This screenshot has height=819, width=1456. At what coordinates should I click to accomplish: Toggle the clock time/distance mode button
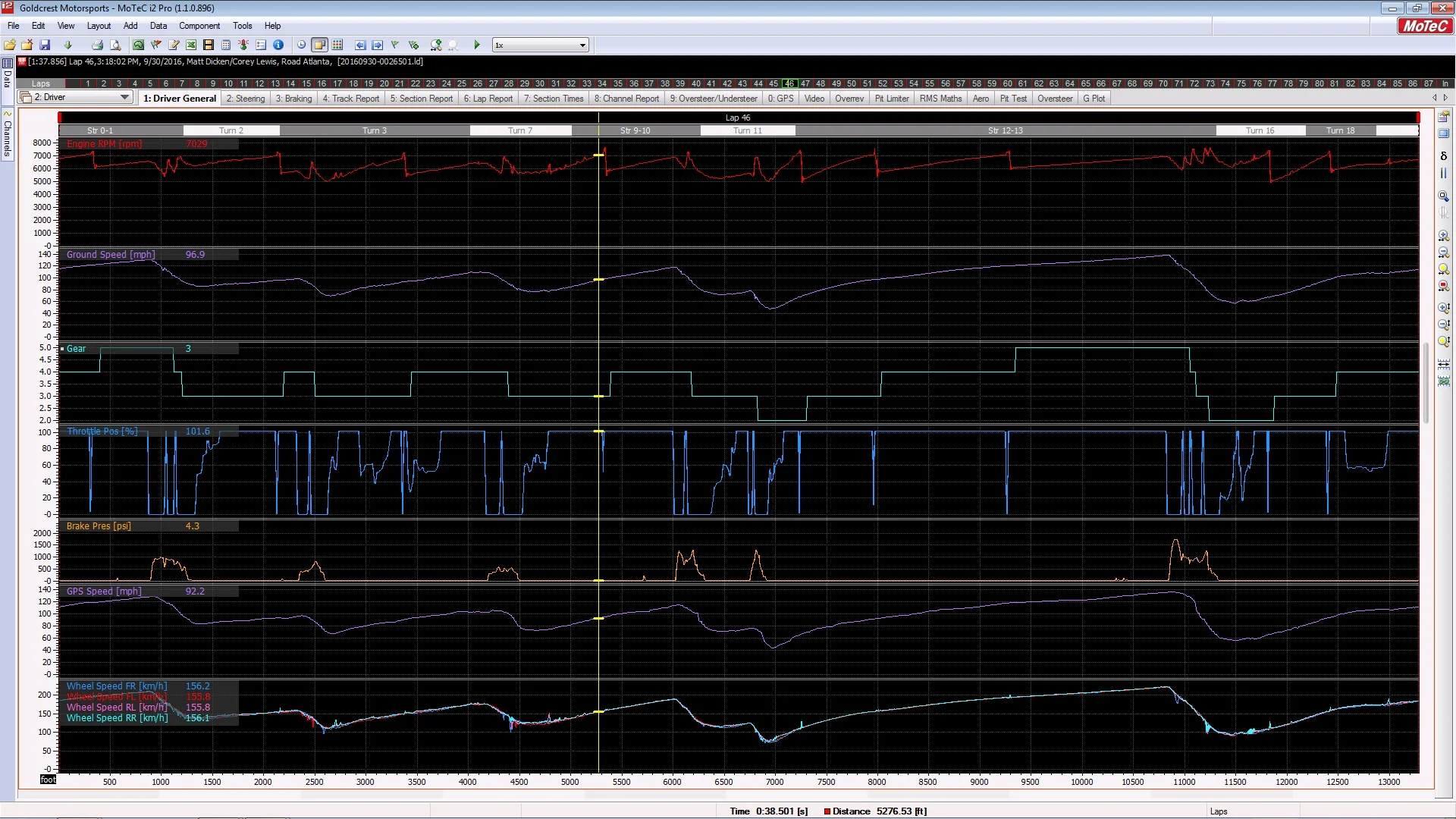point(301,45)
